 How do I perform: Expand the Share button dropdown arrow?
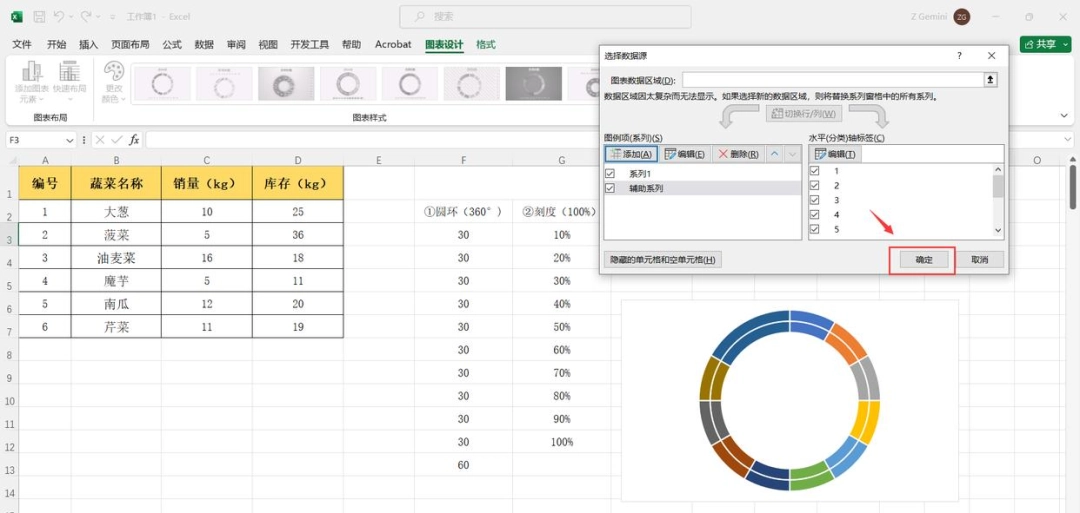(1066, 44)
